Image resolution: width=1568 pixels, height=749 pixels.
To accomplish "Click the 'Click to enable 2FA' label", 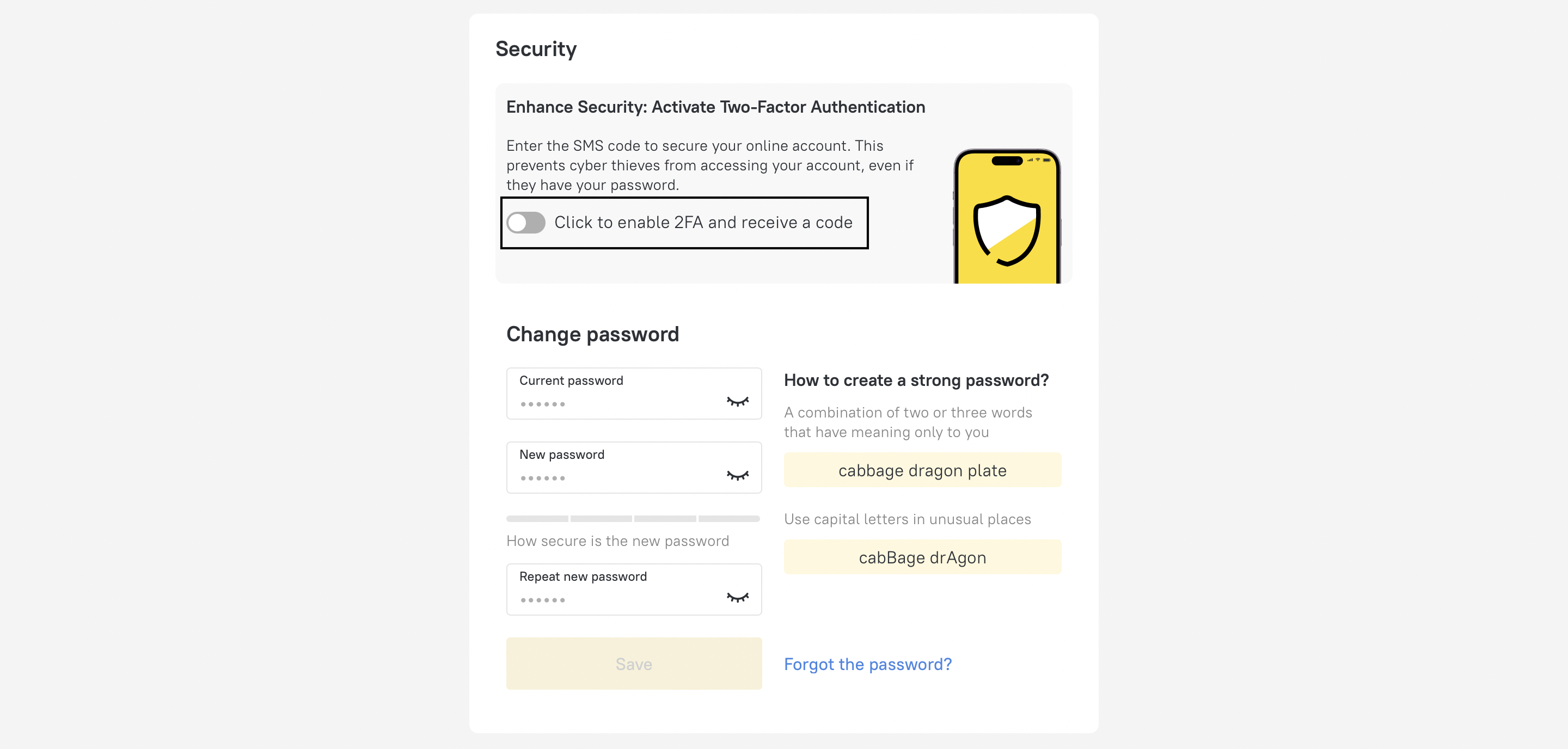I will [703, 223].
